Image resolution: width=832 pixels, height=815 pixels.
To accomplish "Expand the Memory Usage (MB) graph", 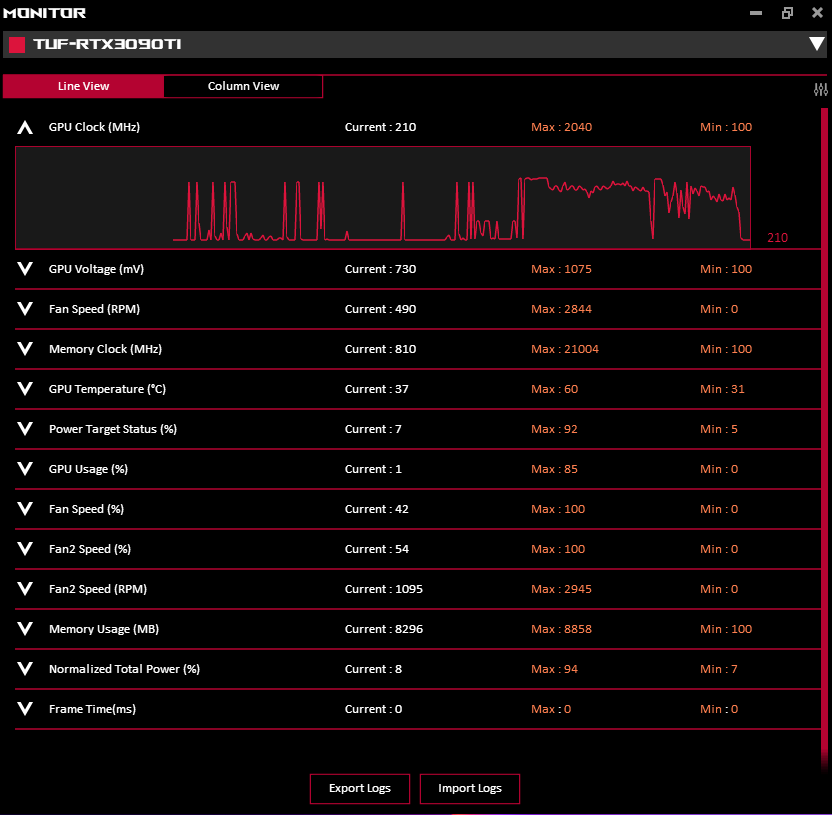I will (26, 629).
